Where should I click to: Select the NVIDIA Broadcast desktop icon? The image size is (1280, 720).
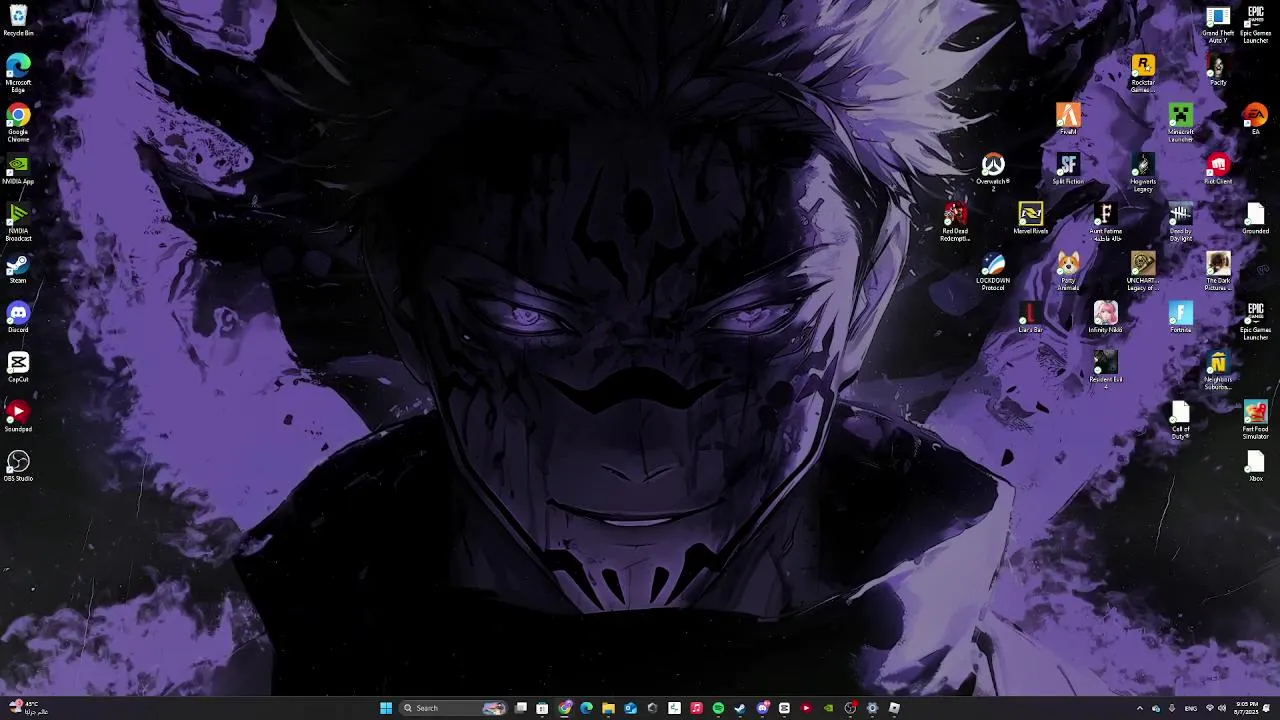point(18,222)
